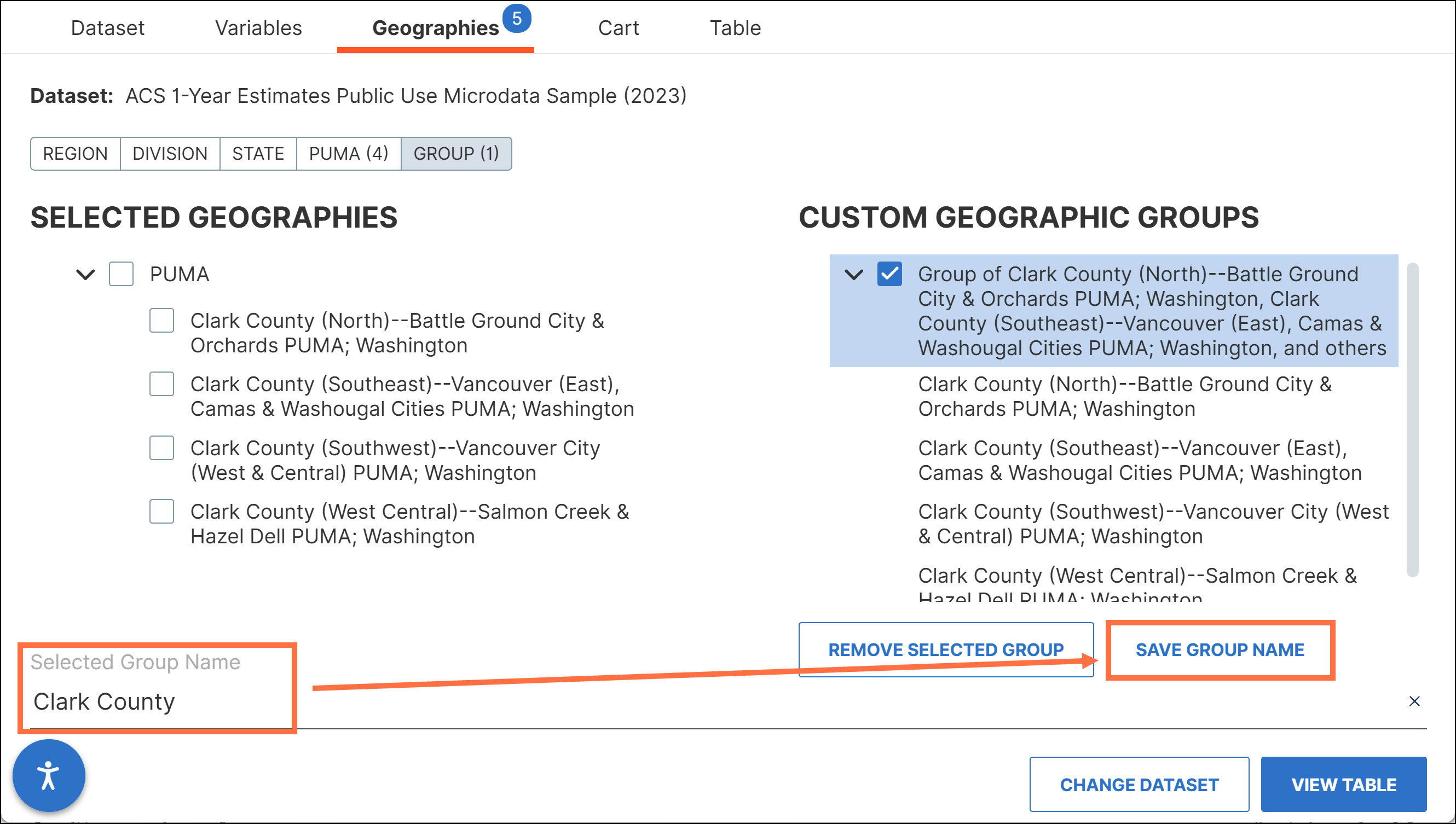Collapse the custom geographic group chevron
Screen dimensions: 1456x824
tap(854, 275)
